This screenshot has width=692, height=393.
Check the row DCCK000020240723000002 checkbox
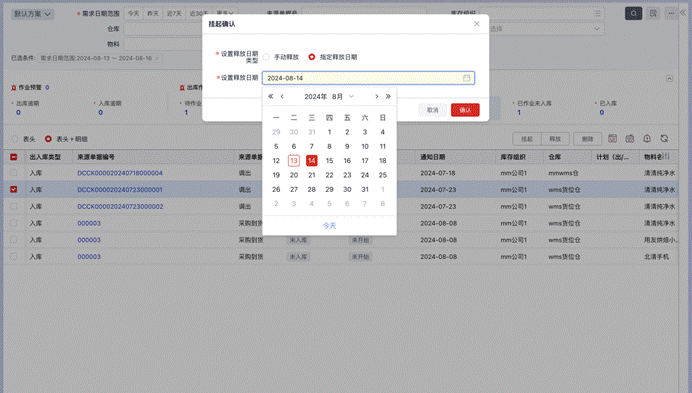click(14, 206)
